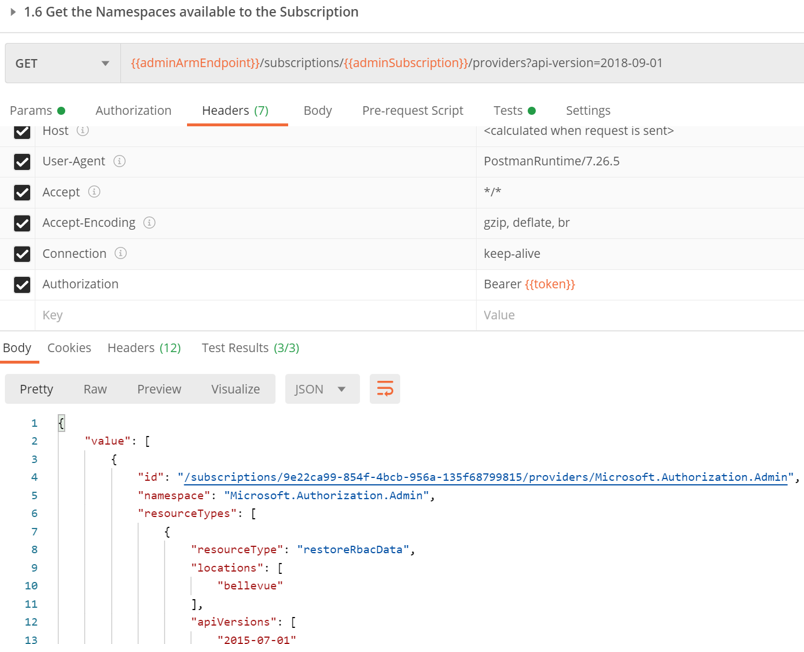Viewport: 804px width, 652px height.
Task: Uncheck the User-Agent header checkbox
Action: click(x=22, y=162)
